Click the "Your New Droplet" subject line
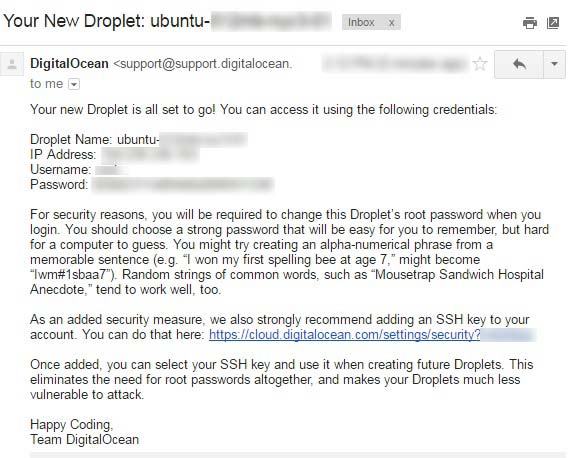 pos(167,21)
